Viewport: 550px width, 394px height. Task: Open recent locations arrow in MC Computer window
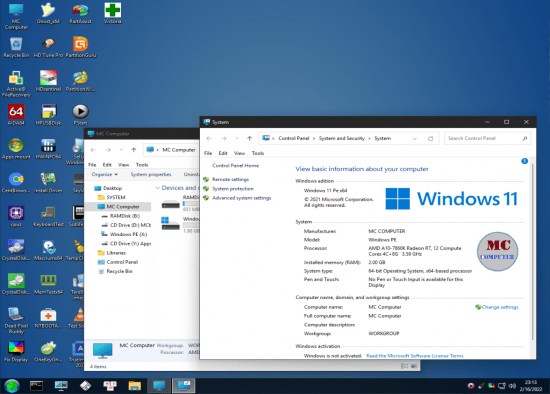click(x=121, y=150)
